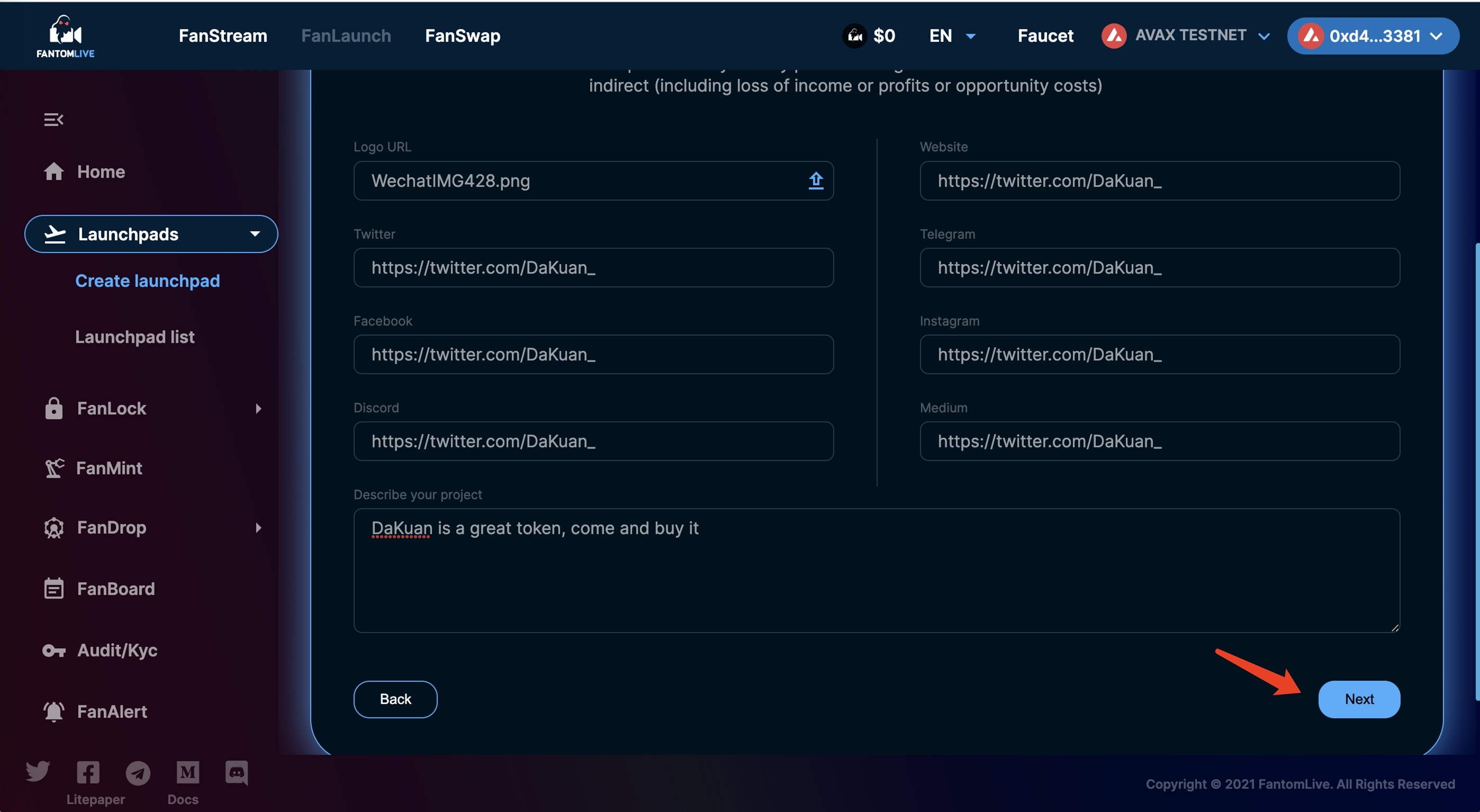This screenshot has height=812, width=1480.
Task: Open the Telegram icon in the footer
Action: click(x=138, y=773)
